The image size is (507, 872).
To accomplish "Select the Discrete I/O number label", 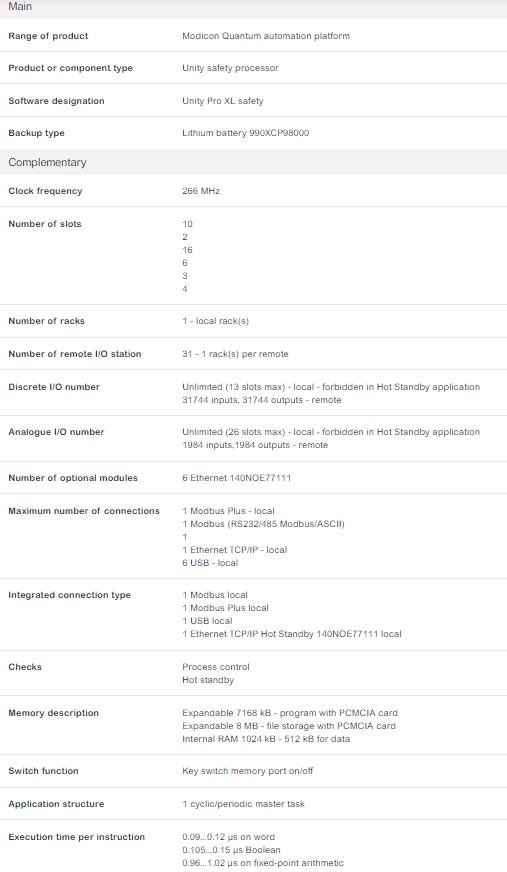I will tap(54, 387).
